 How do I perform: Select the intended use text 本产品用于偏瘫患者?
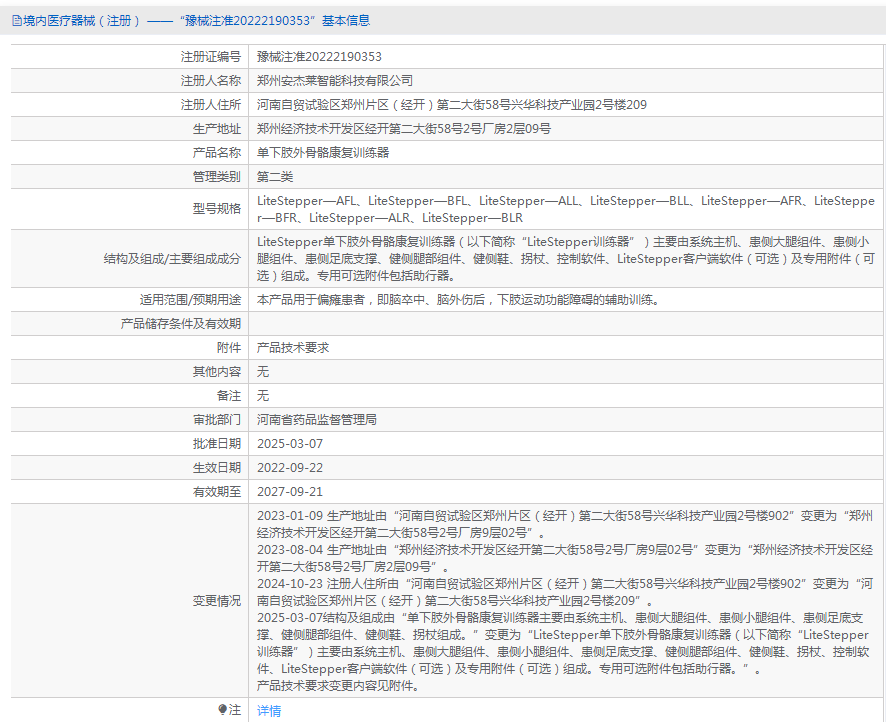coord(458,300)
